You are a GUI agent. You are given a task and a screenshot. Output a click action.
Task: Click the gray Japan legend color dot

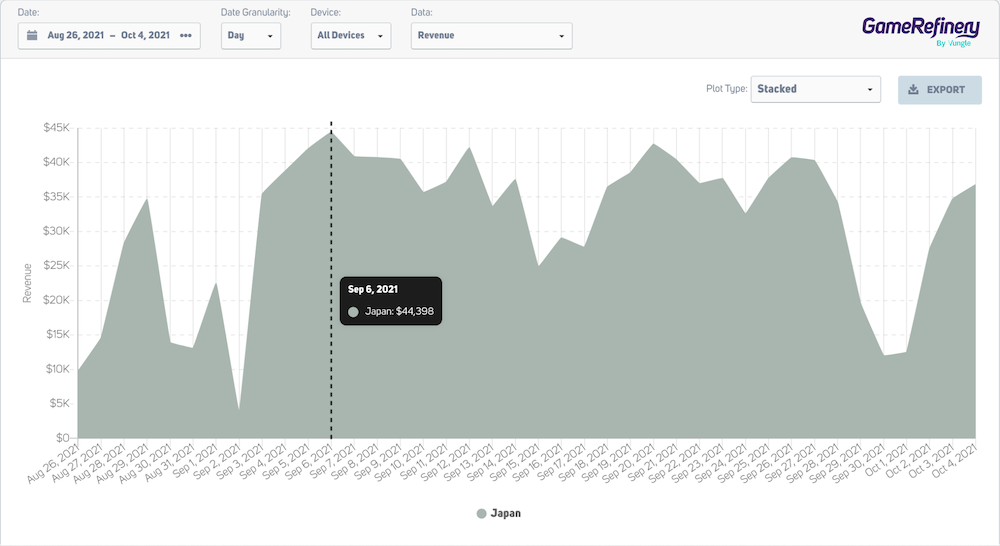(x=482, y=513)
